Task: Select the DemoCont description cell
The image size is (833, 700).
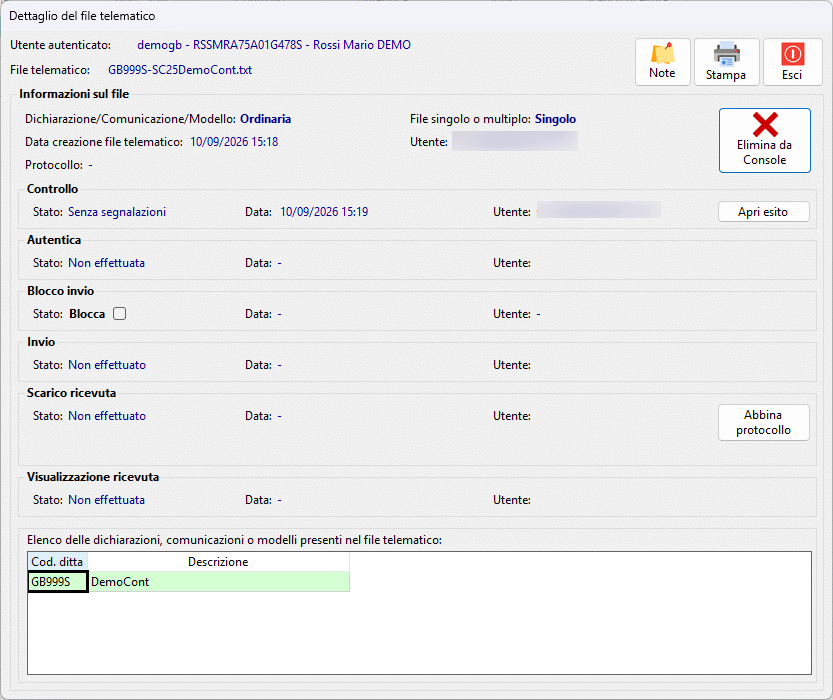Action: click(x=219, y=582)
